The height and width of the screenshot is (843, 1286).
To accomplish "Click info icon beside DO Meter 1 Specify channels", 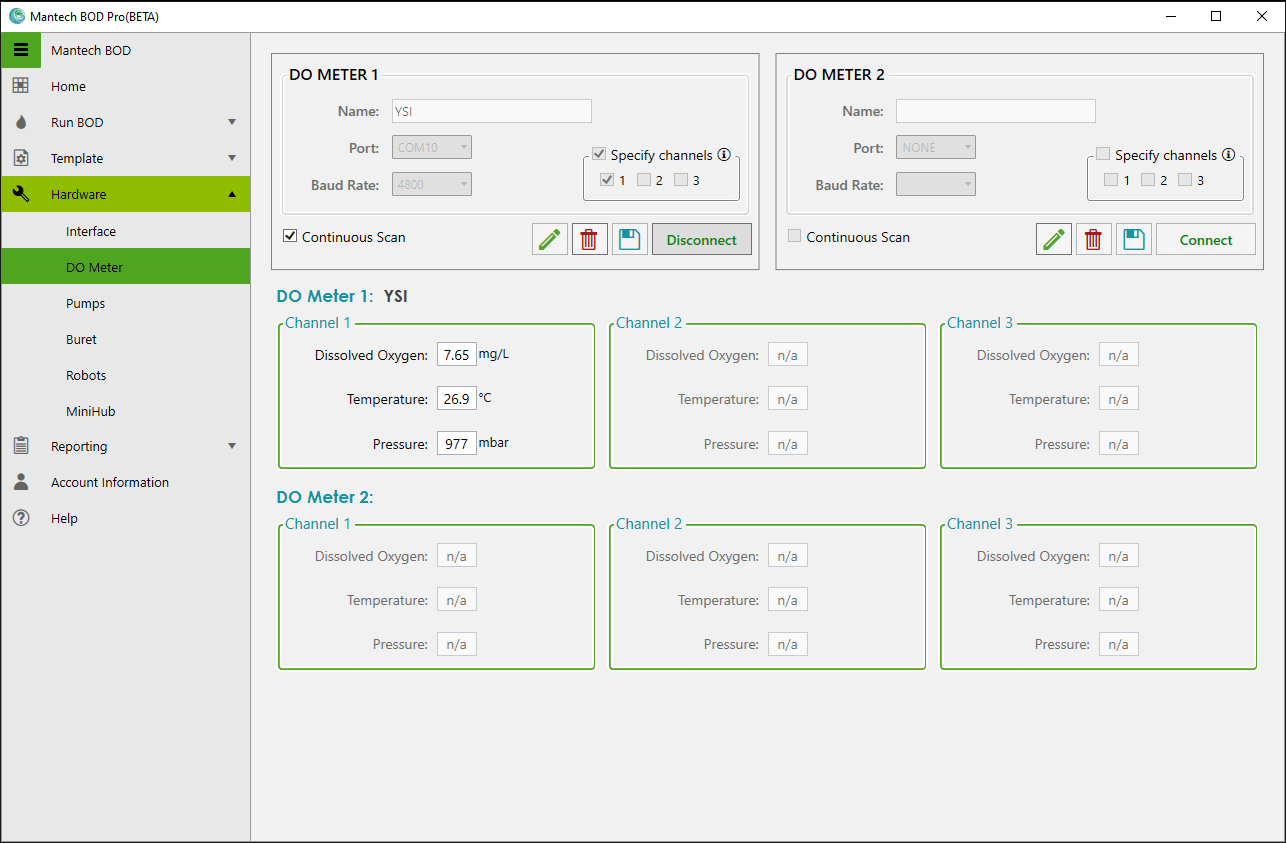I will point(724,155).
